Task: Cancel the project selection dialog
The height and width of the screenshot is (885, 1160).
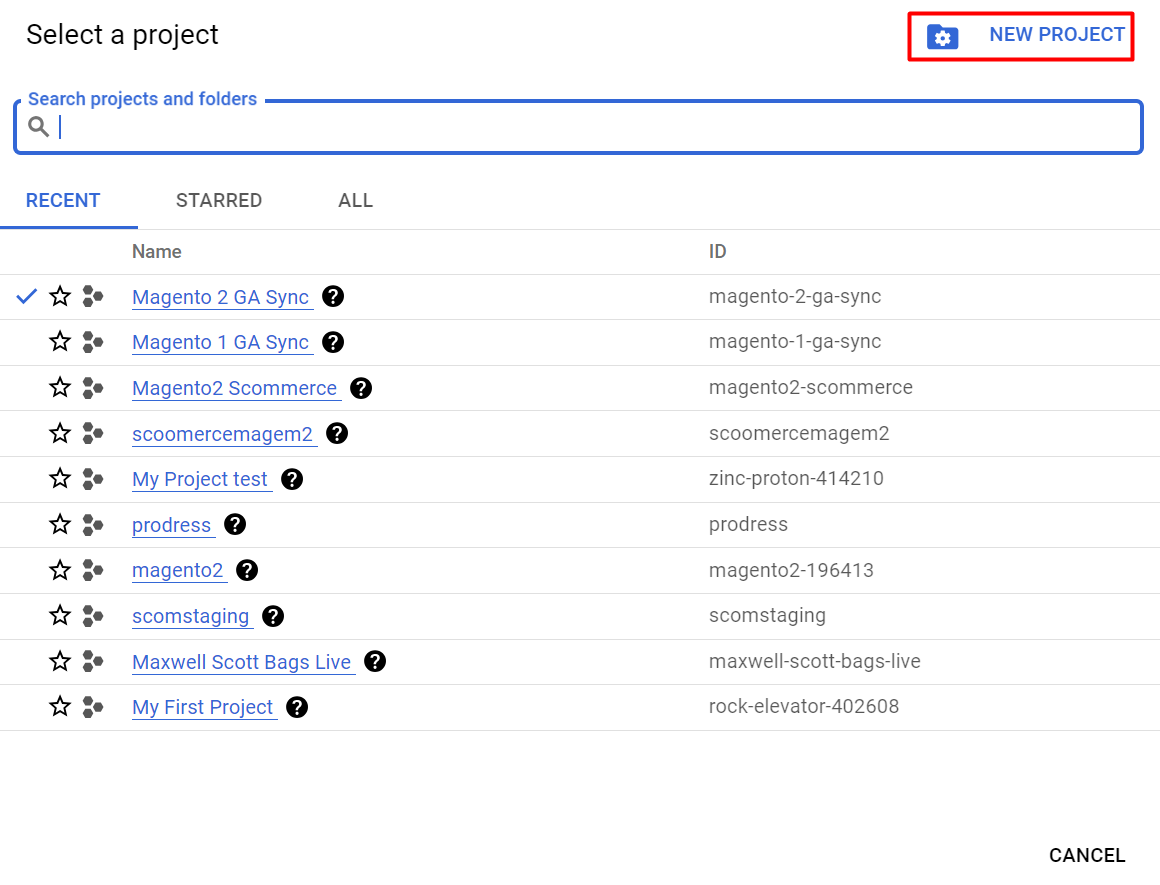Action: [x=1087, y=855]
